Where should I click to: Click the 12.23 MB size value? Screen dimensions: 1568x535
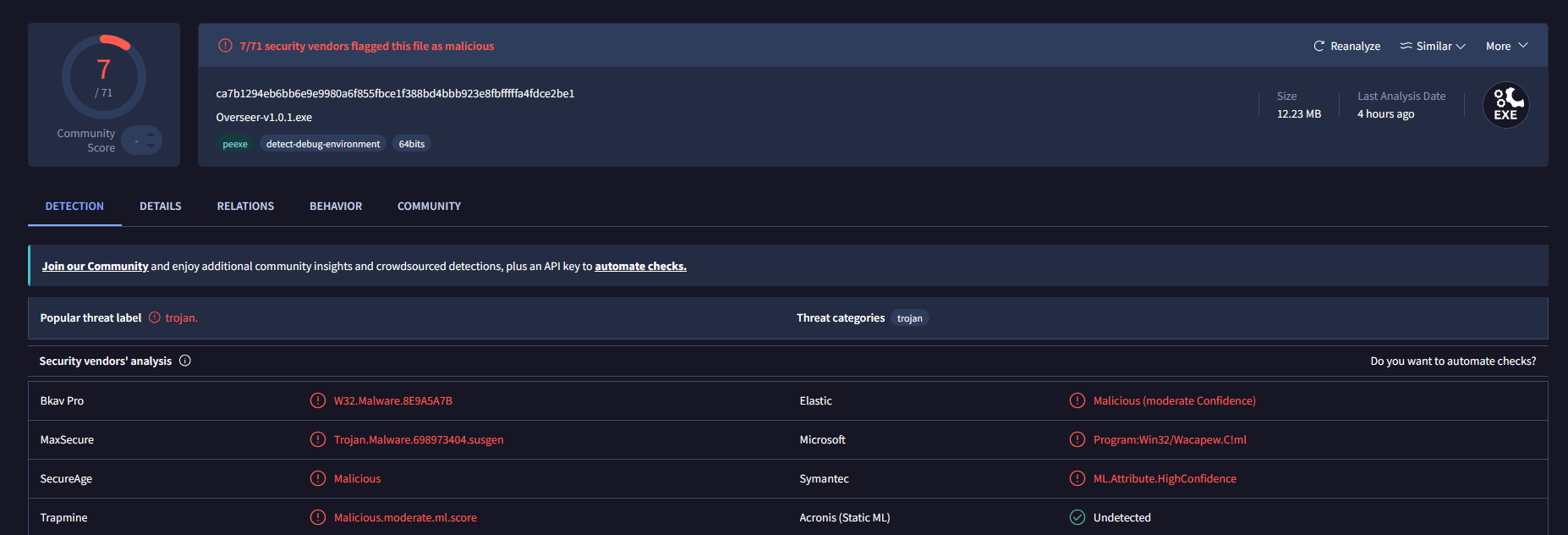pos(1299,113)
